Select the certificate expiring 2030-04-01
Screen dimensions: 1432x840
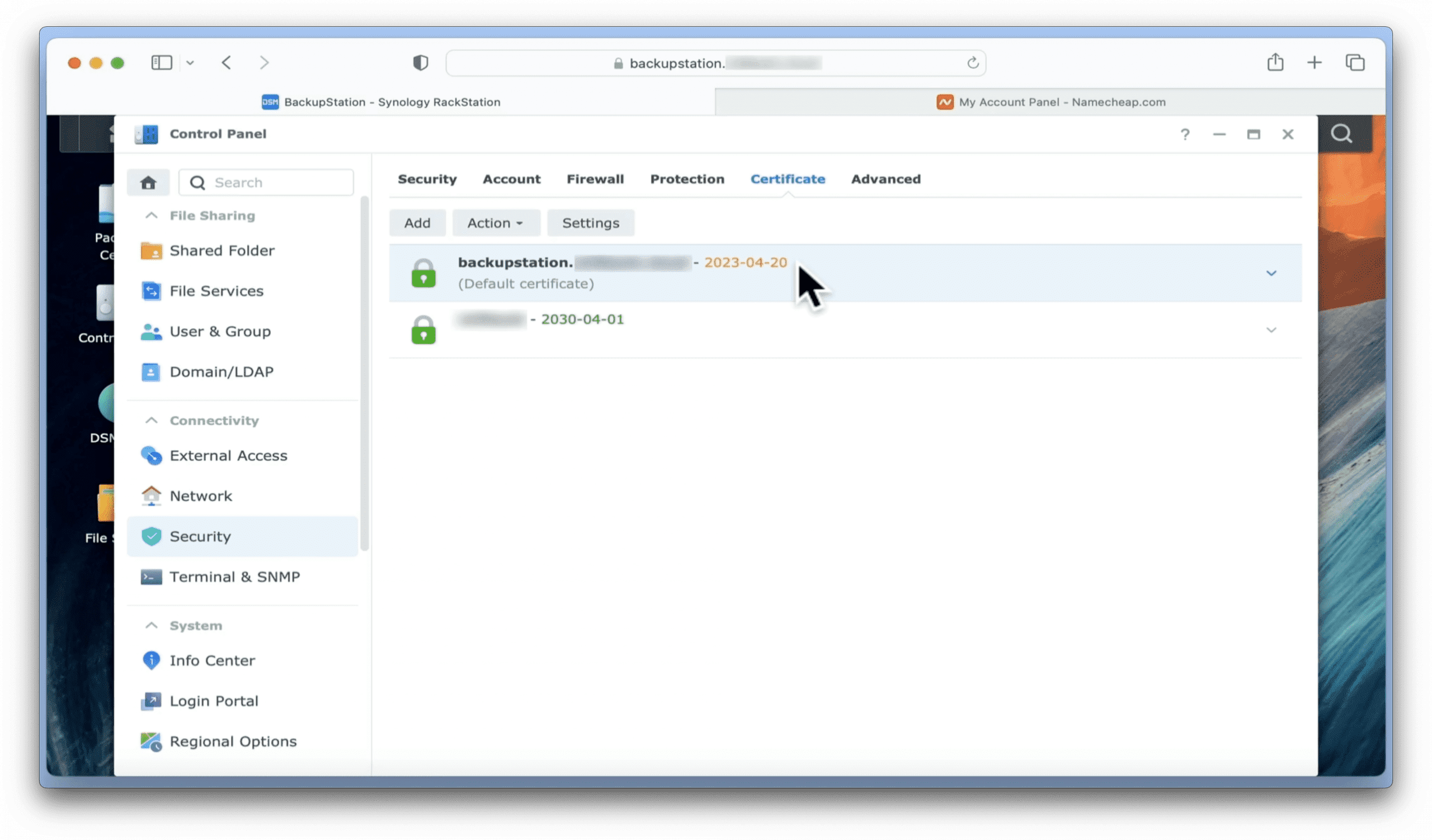pos(845,330)
